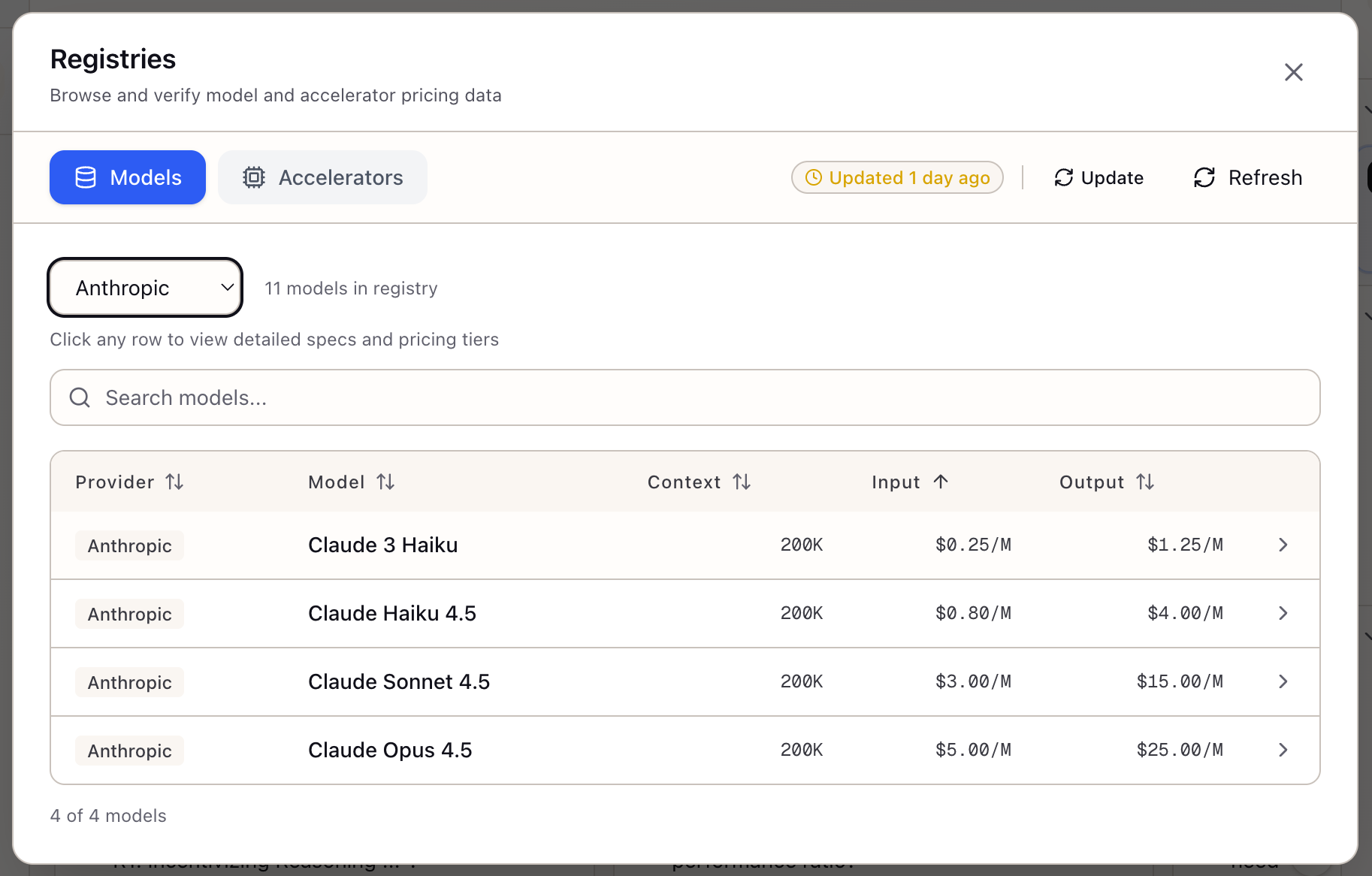Click the magnifying glass in the search bar
The width and height of the screenshot is (1372, 876).
[x=80, y=397]
